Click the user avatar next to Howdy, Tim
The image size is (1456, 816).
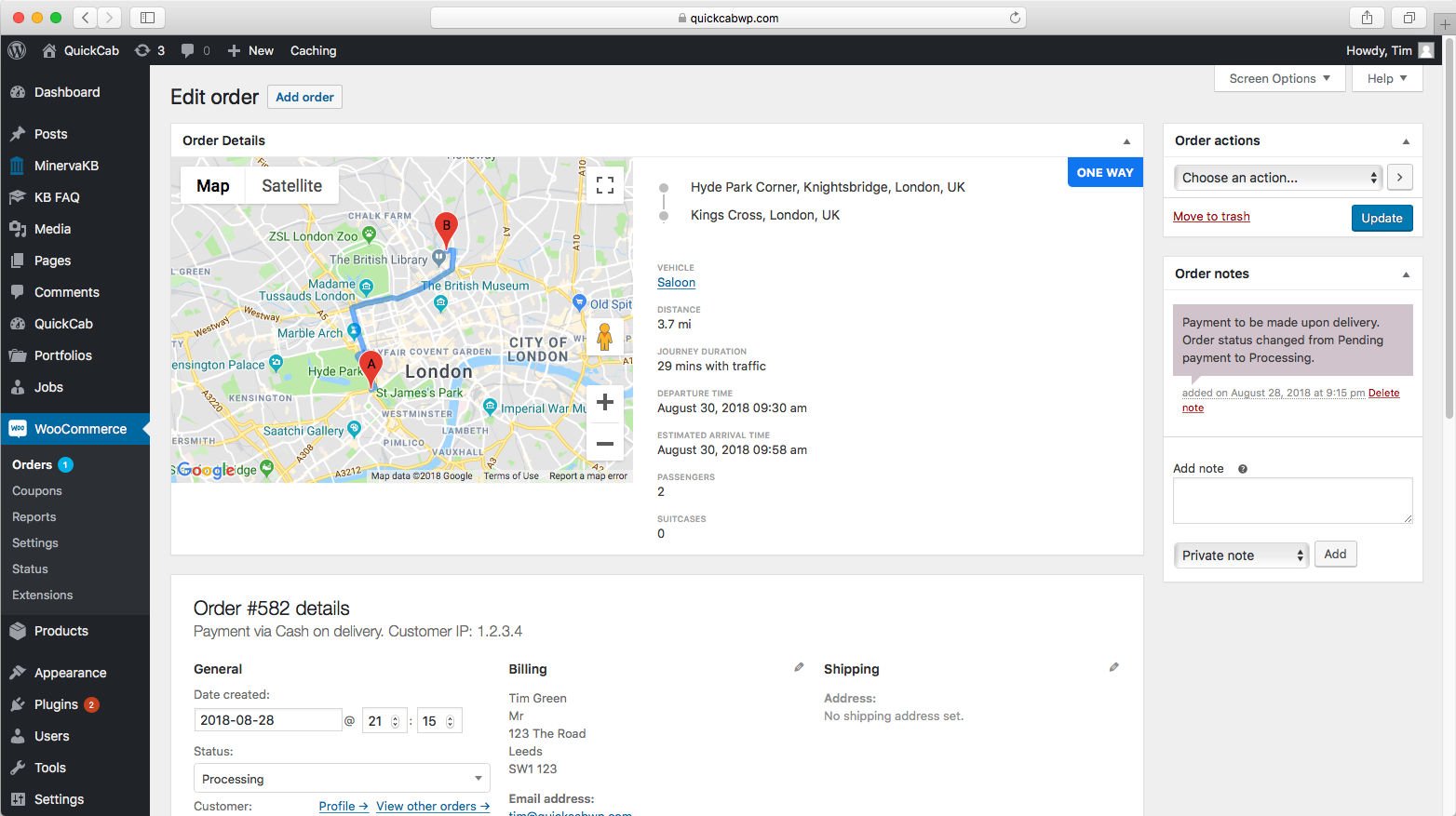1426,50
